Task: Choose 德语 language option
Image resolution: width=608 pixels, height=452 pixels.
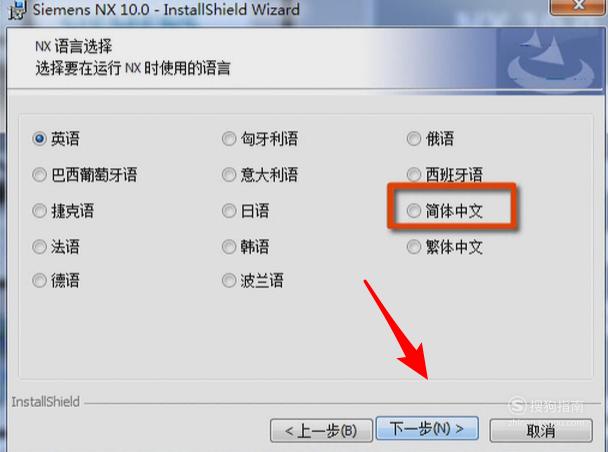Action: tap(39, 280)
